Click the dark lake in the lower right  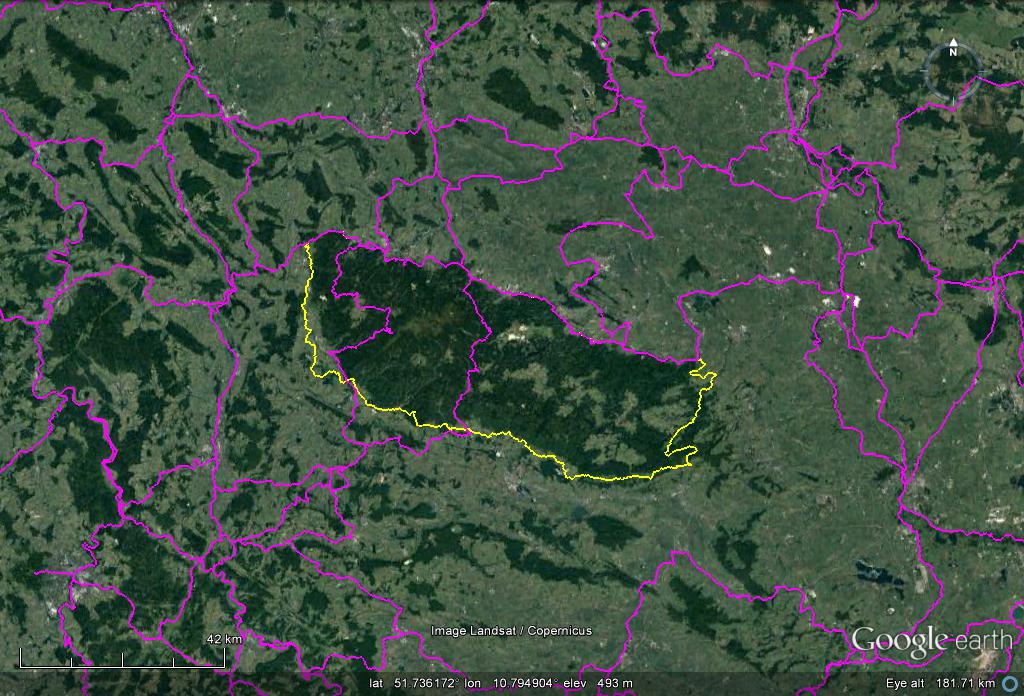pyautogui.click(x=874, y=571)
